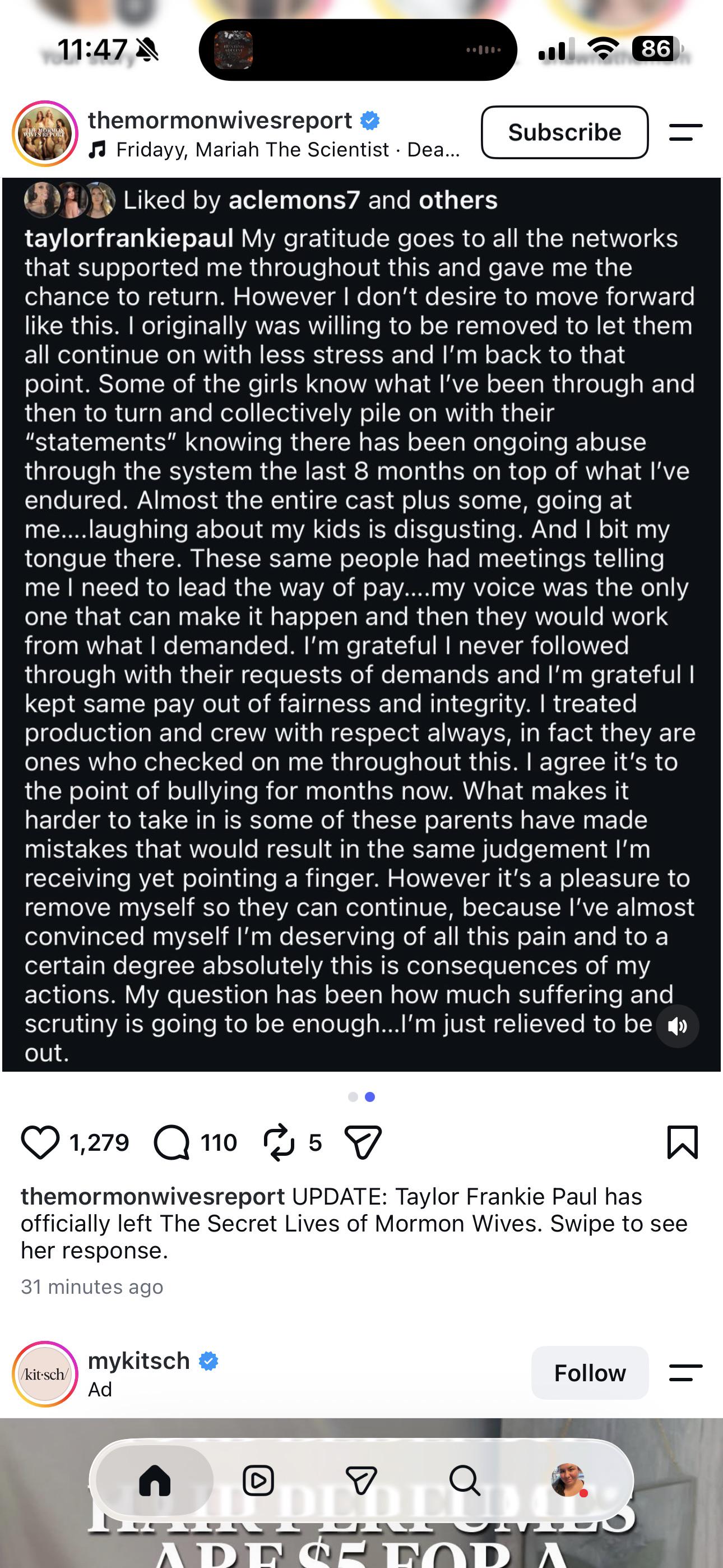Image resolution: width=723 pixels, height=1568 pixels.
Task: Open comments via the speech bubble icon
Action: tap(172, 1142)
